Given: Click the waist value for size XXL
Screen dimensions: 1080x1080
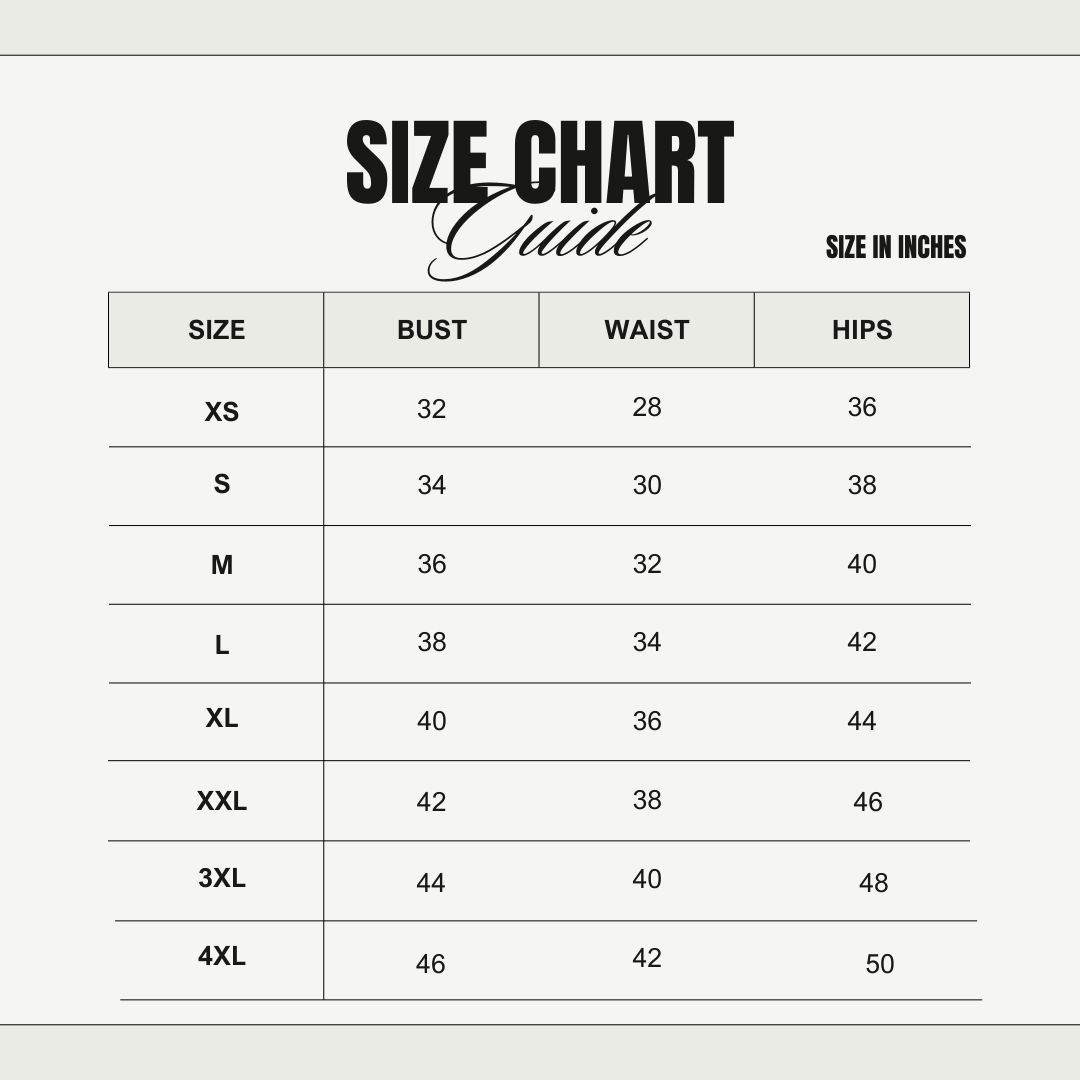Looking at the screenshot, I should tap(647, 800).
